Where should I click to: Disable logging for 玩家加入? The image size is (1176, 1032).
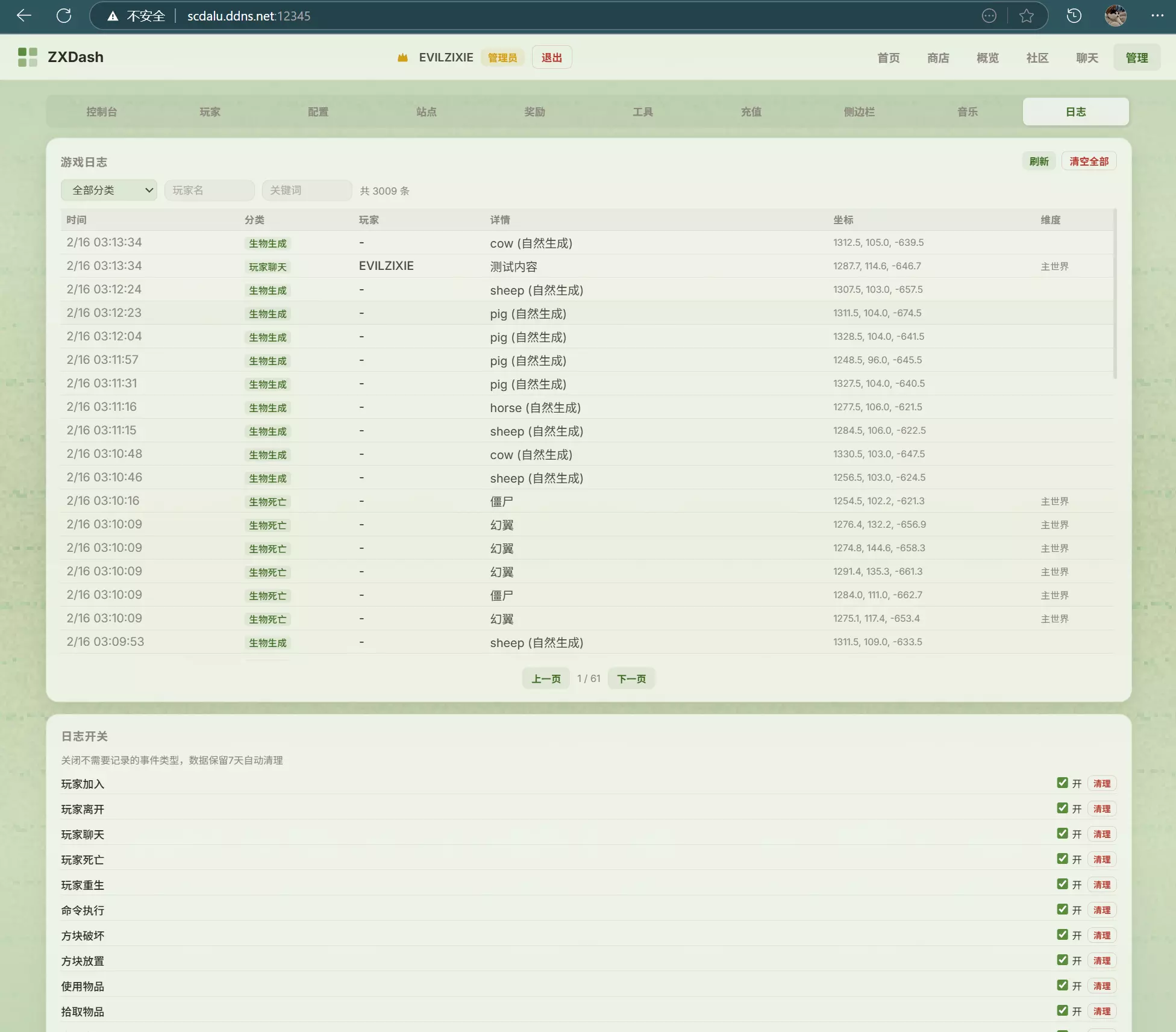coord(1062,783)
